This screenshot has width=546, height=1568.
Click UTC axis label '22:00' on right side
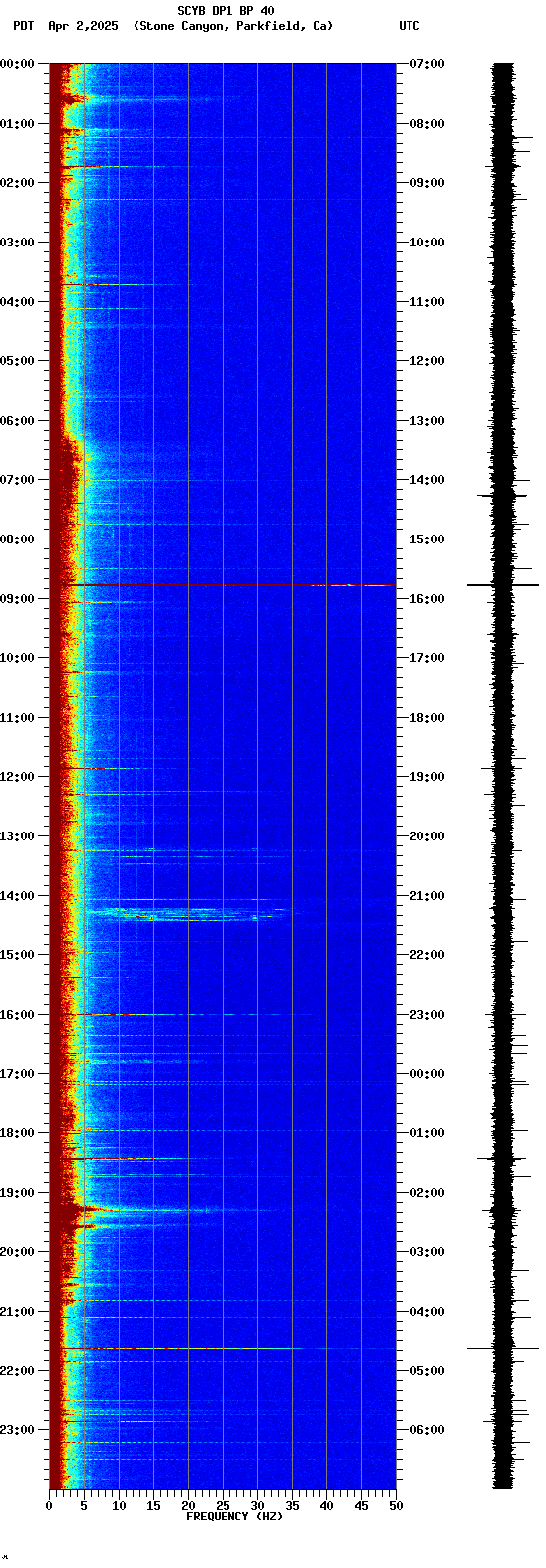tap(427, 955)
